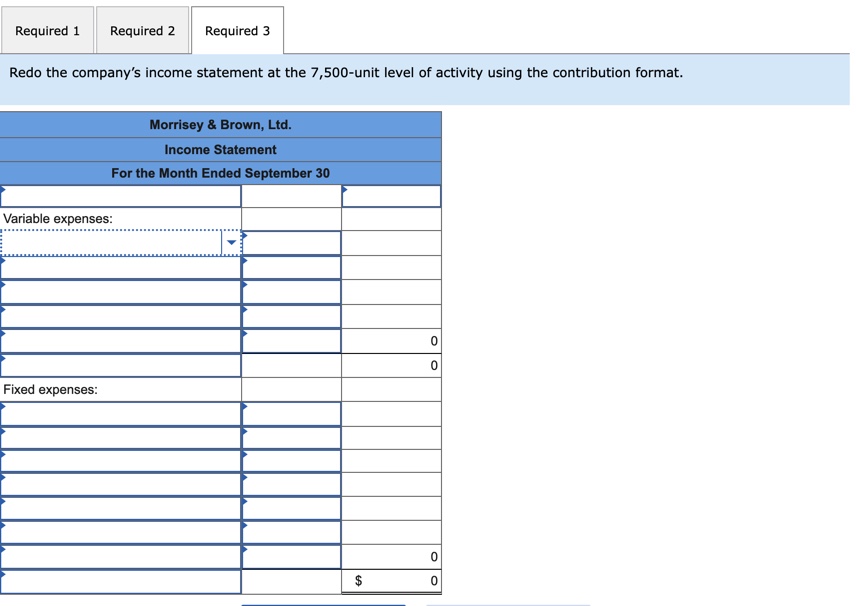Click the "Variable expenses:" label
Screen dimensions: 856x606
(x=58, y=218)
